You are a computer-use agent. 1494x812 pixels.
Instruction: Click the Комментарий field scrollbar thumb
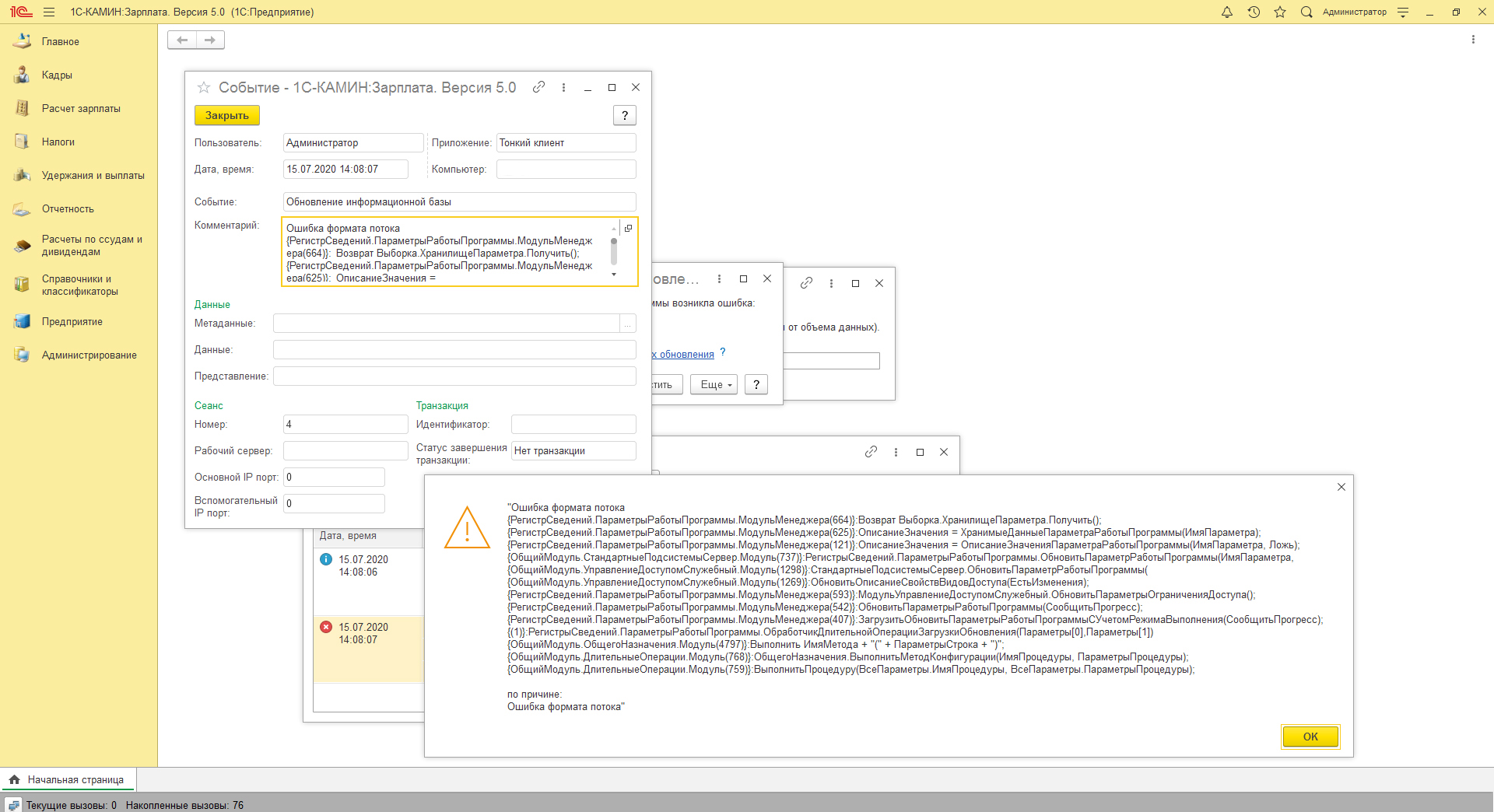(x=614, y=251)
